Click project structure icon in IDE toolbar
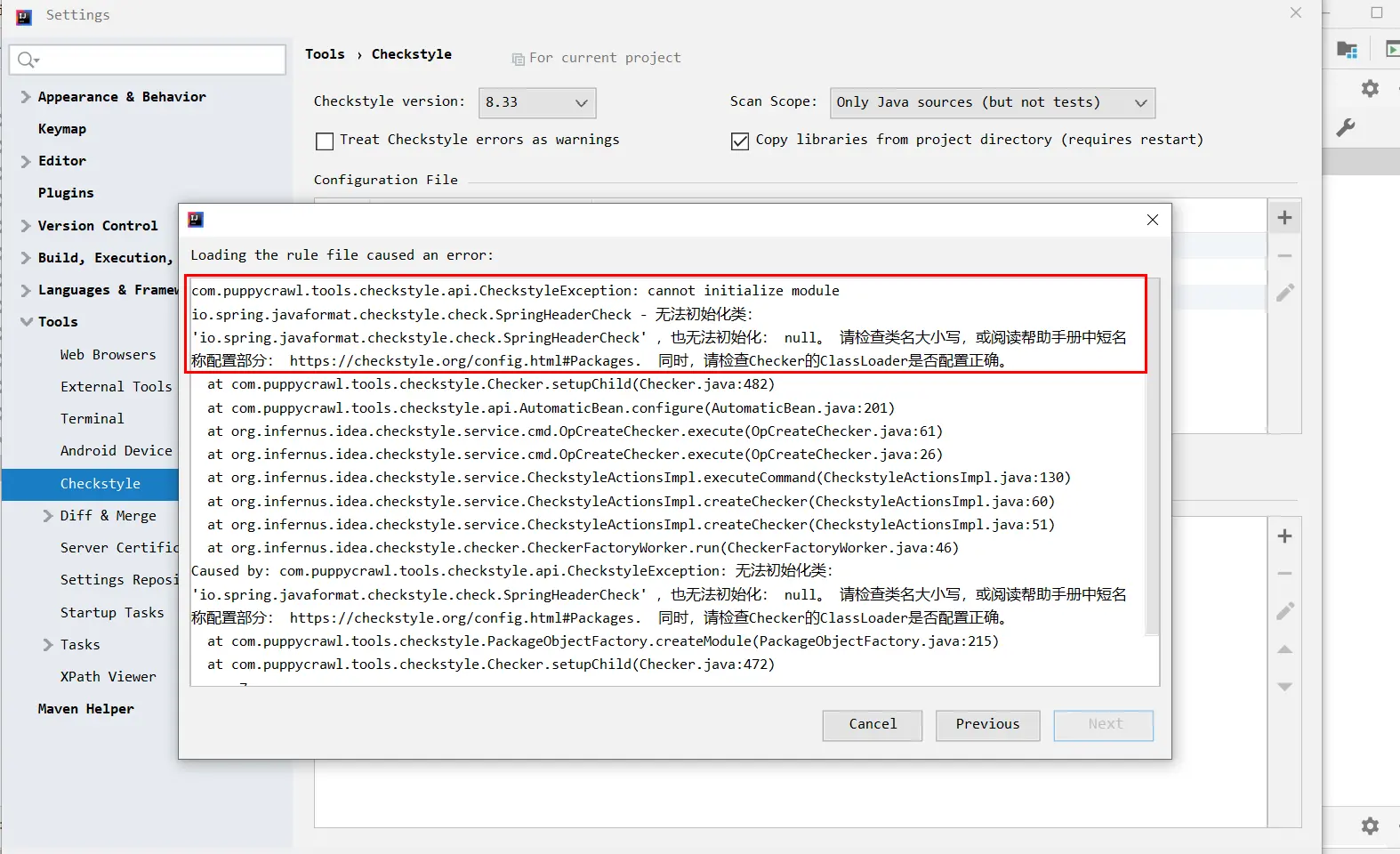The image size is (1400, 854). 1347,49
